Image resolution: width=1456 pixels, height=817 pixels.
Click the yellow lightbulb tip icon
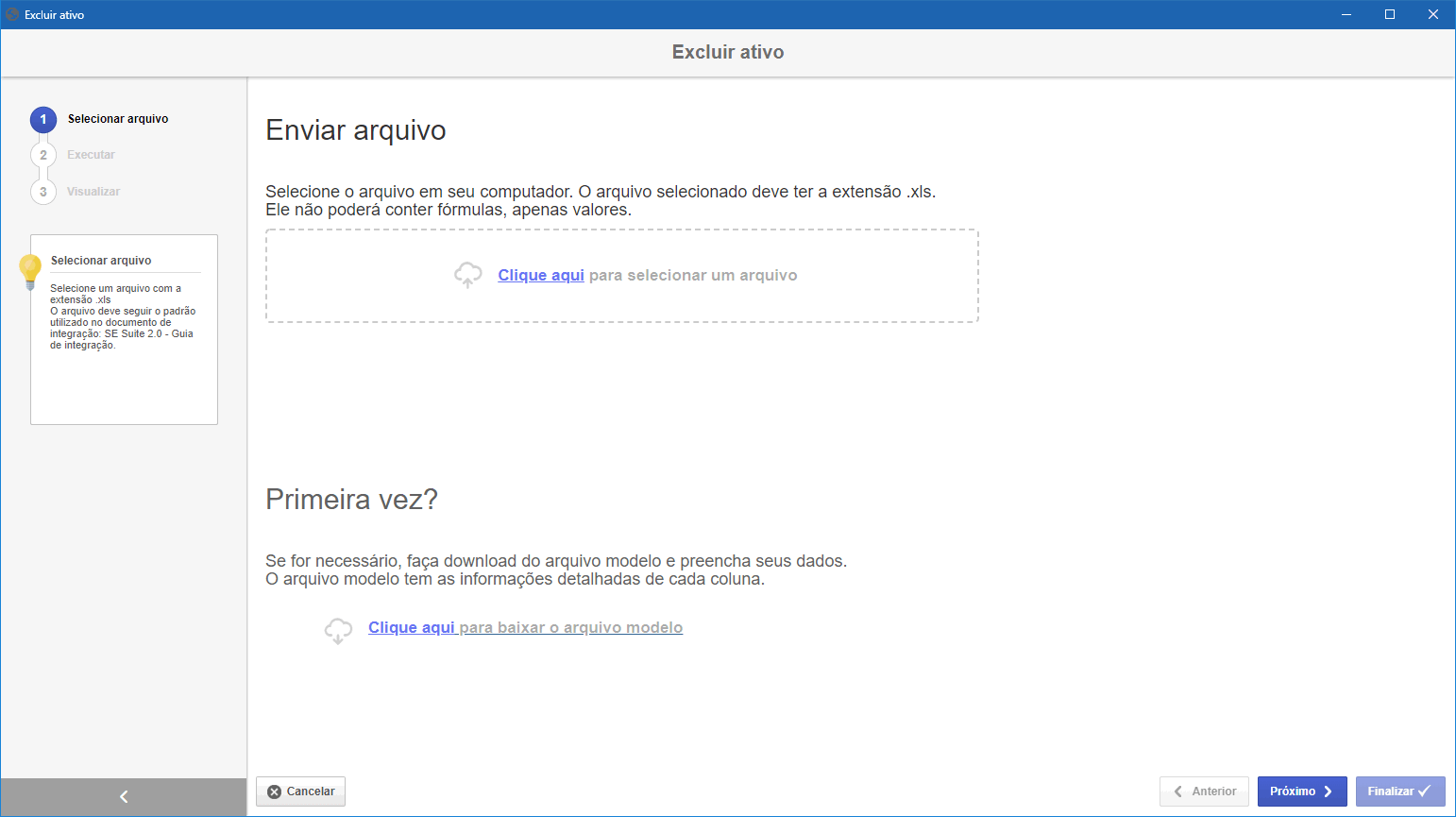(30, 272)
